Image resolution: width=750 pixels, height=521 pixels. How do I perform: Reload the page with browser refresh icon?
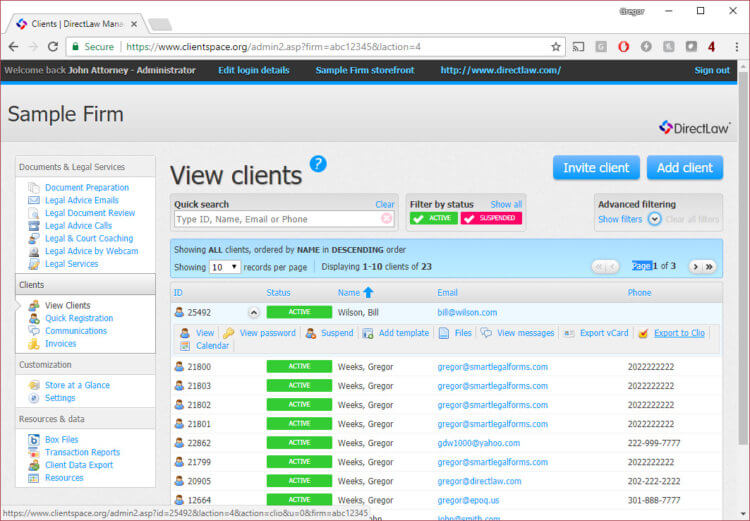click(x=53, y=47)
